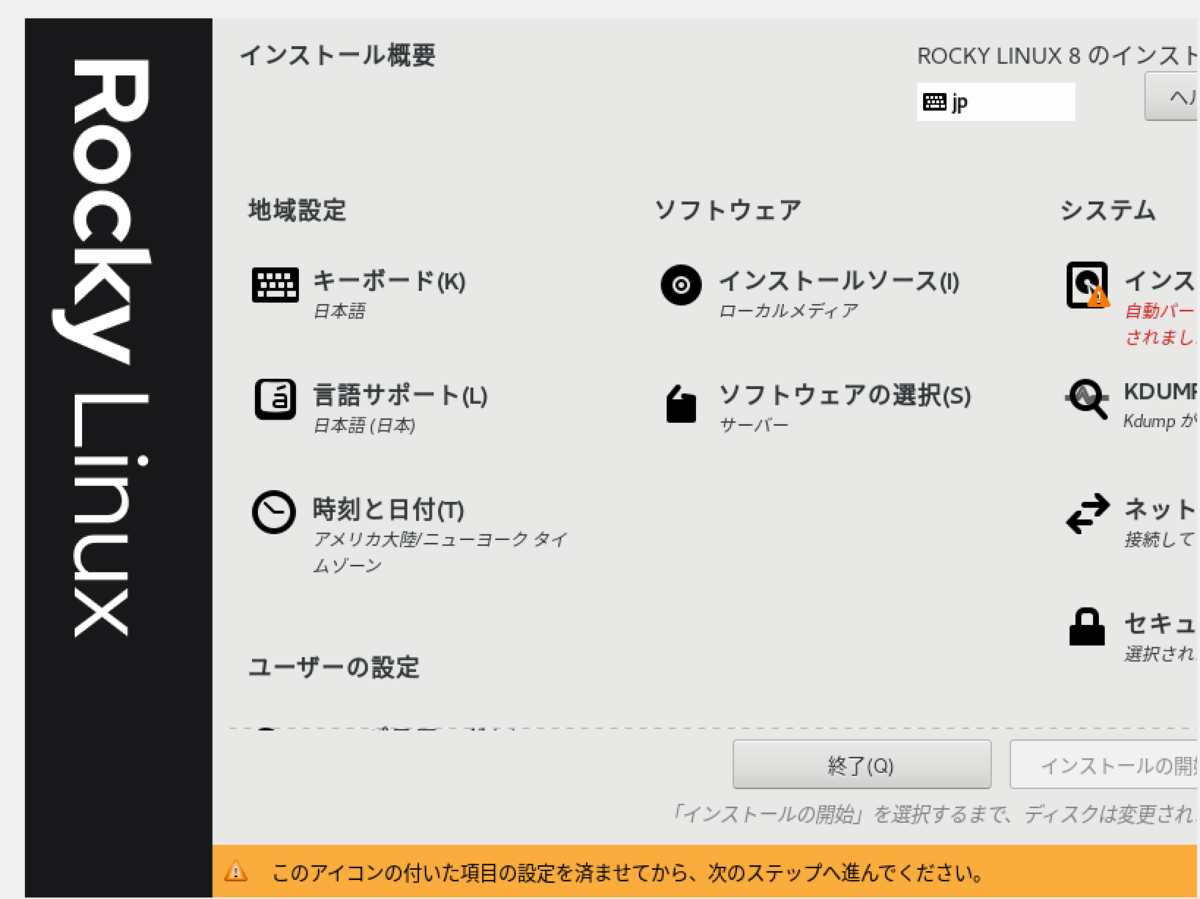The image size is (1200, 899).
Task: Click the アメリカ大陸/ニューヨーク timezone text
Action: point(441,552)
